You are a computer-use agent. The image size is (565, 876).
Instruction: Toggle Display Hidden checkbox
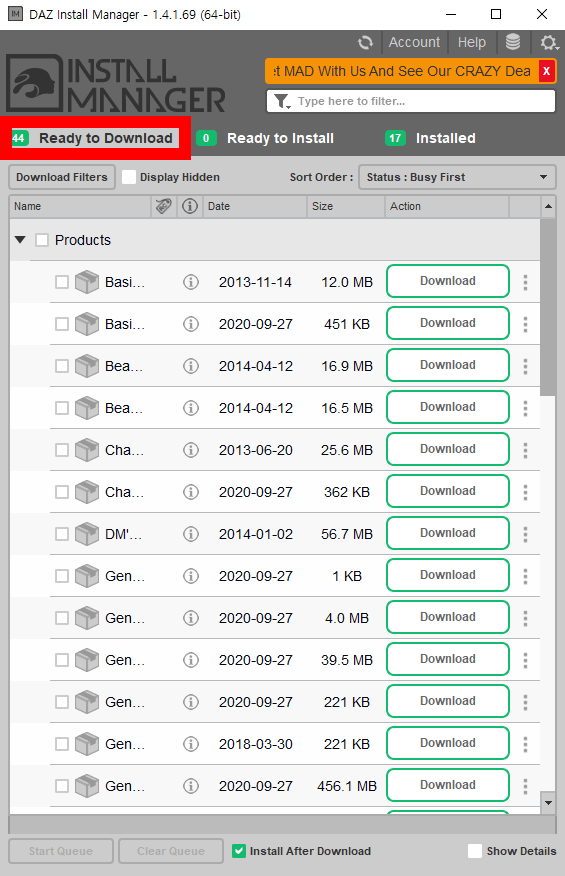coord(129,177)
